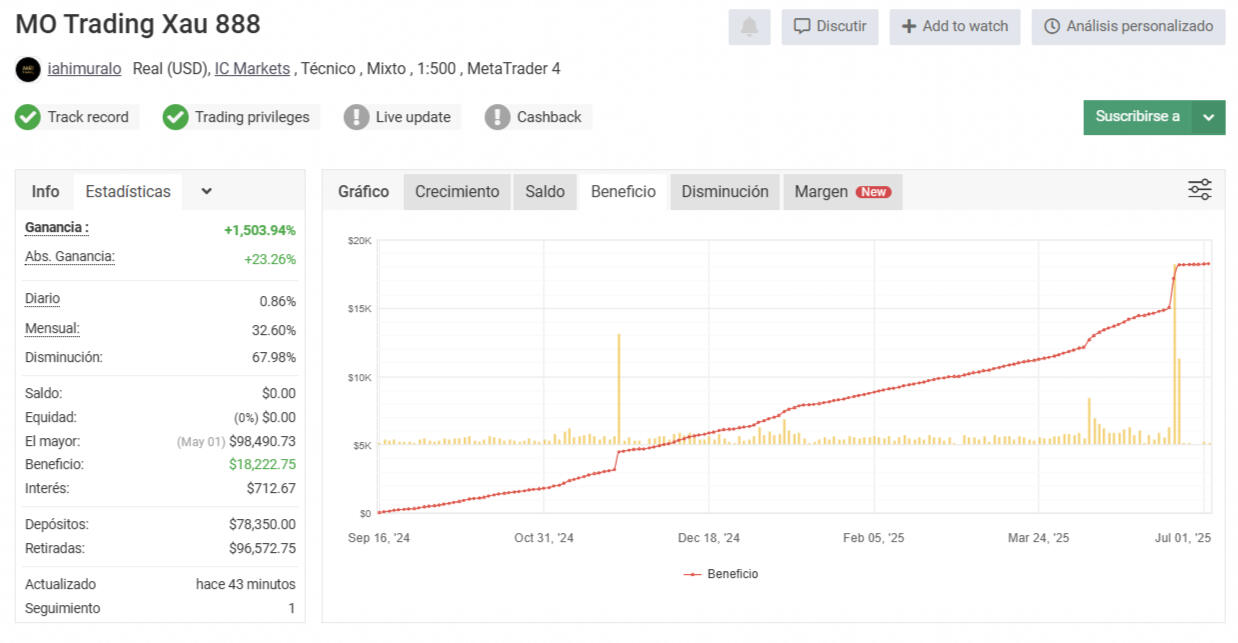1238x643 pixels.
Task: Click the Cashback warning icon
Action: pyautogui.click(x=497, y=117)
